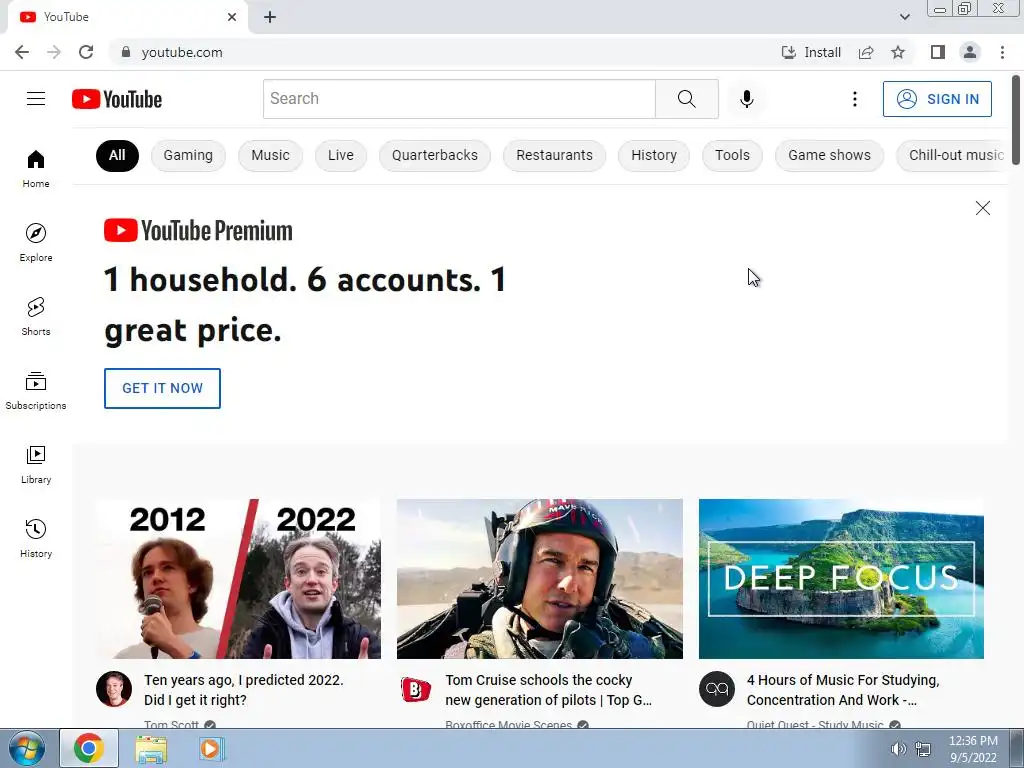This screenshot has width=1024, height=768.
Task: Open Explore in the sidebar
Action: tap(36, 242)
